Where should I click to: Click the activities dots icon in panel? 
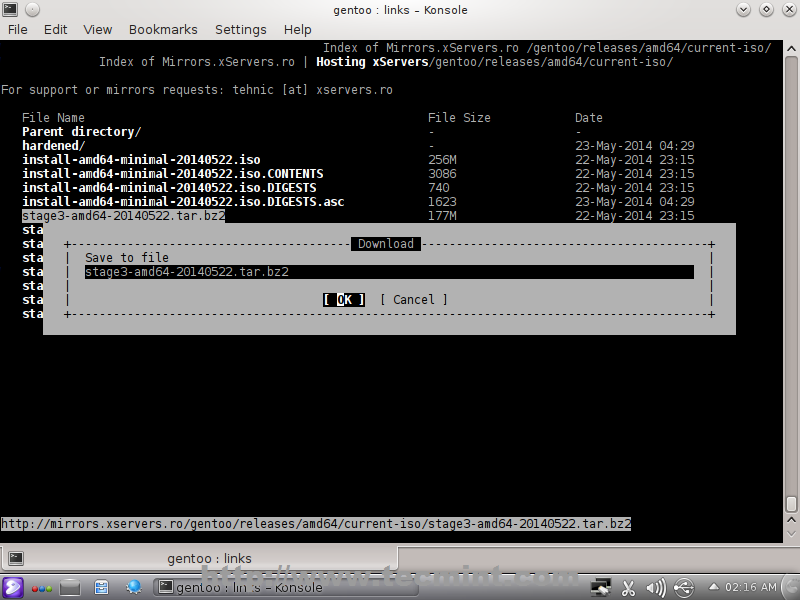(x=42, y=587)
